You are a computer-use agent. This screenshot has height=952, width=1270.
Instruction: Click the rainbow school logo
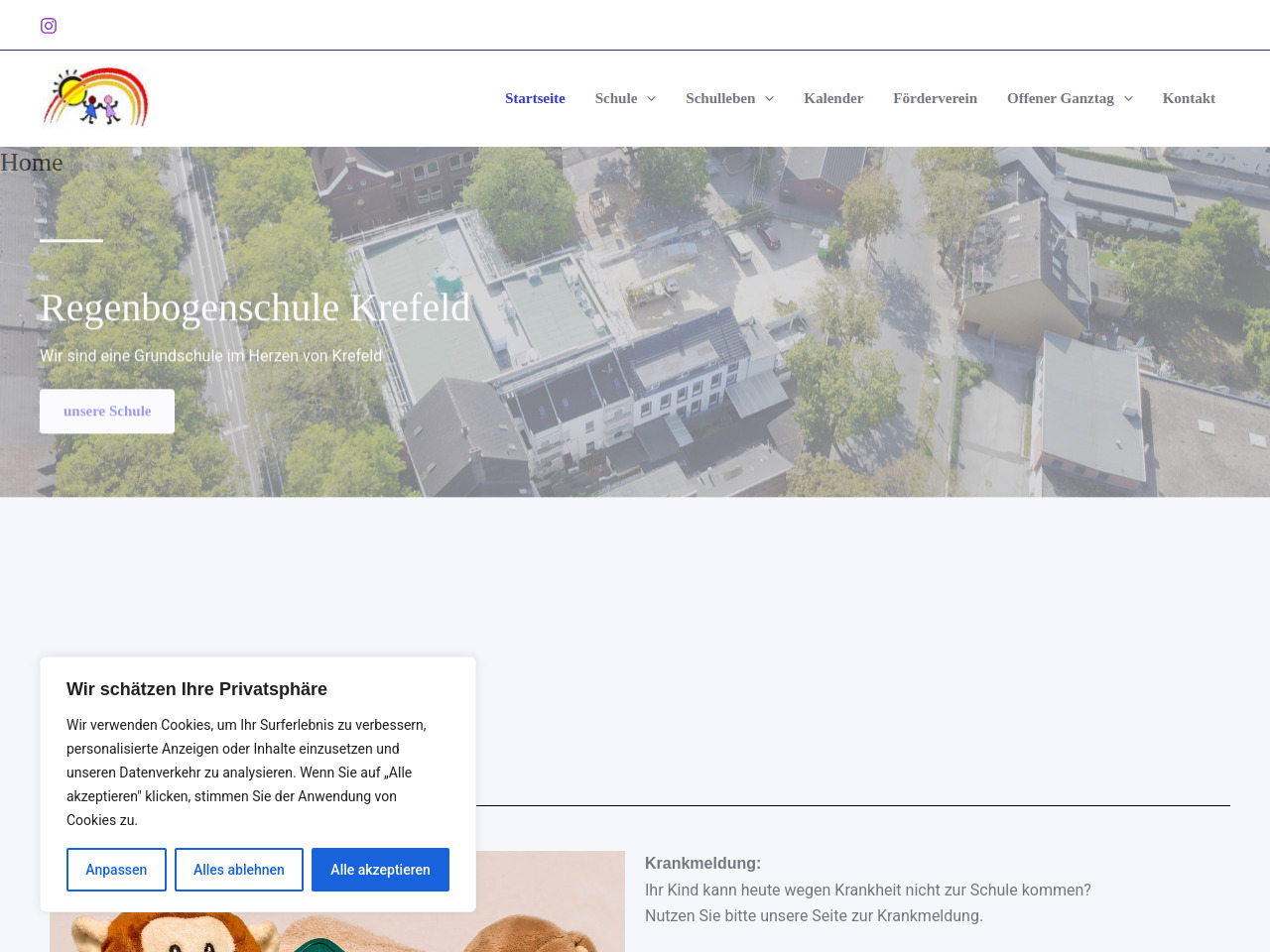pos(96,97)
